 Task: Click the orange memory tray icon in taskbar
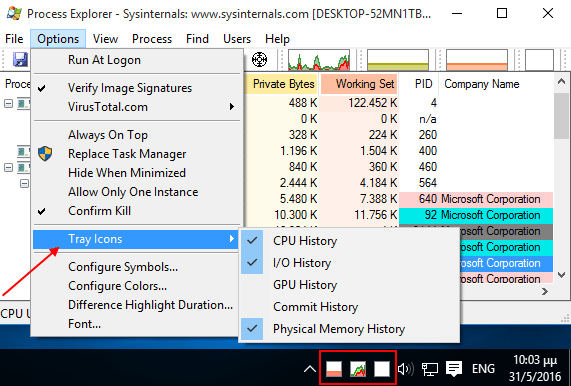[x=334, y=369]
